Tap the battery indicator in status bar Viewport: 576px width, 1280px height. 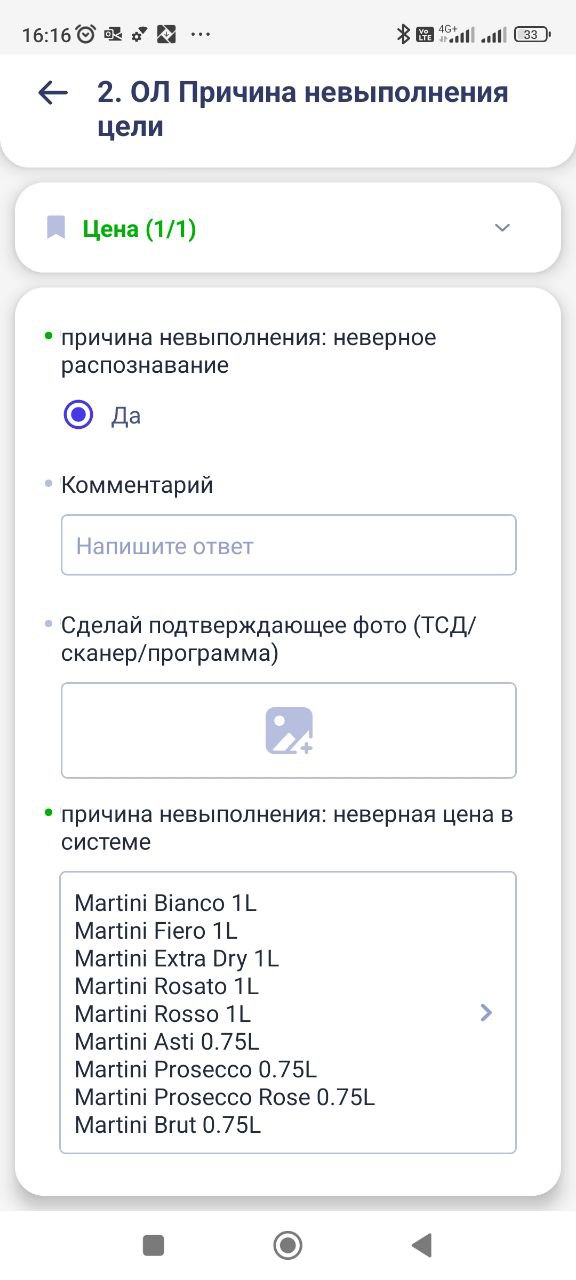point(531,34)
